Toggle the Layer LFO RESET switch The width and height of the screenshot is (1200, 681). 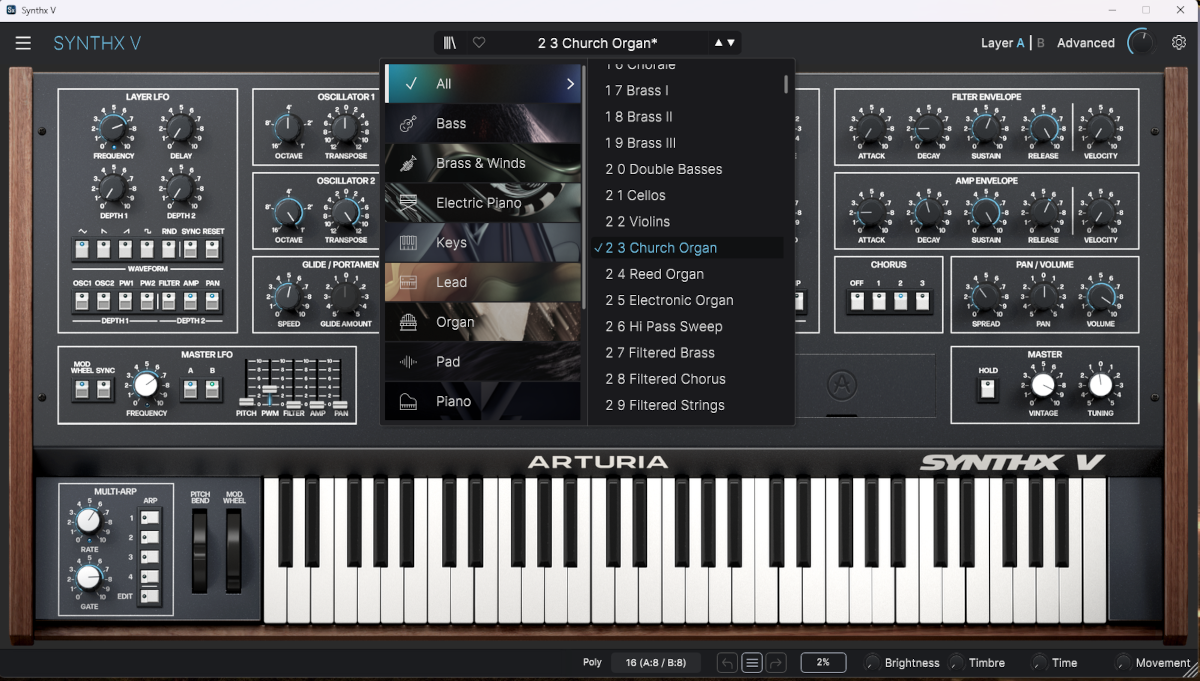pos(213,248)
